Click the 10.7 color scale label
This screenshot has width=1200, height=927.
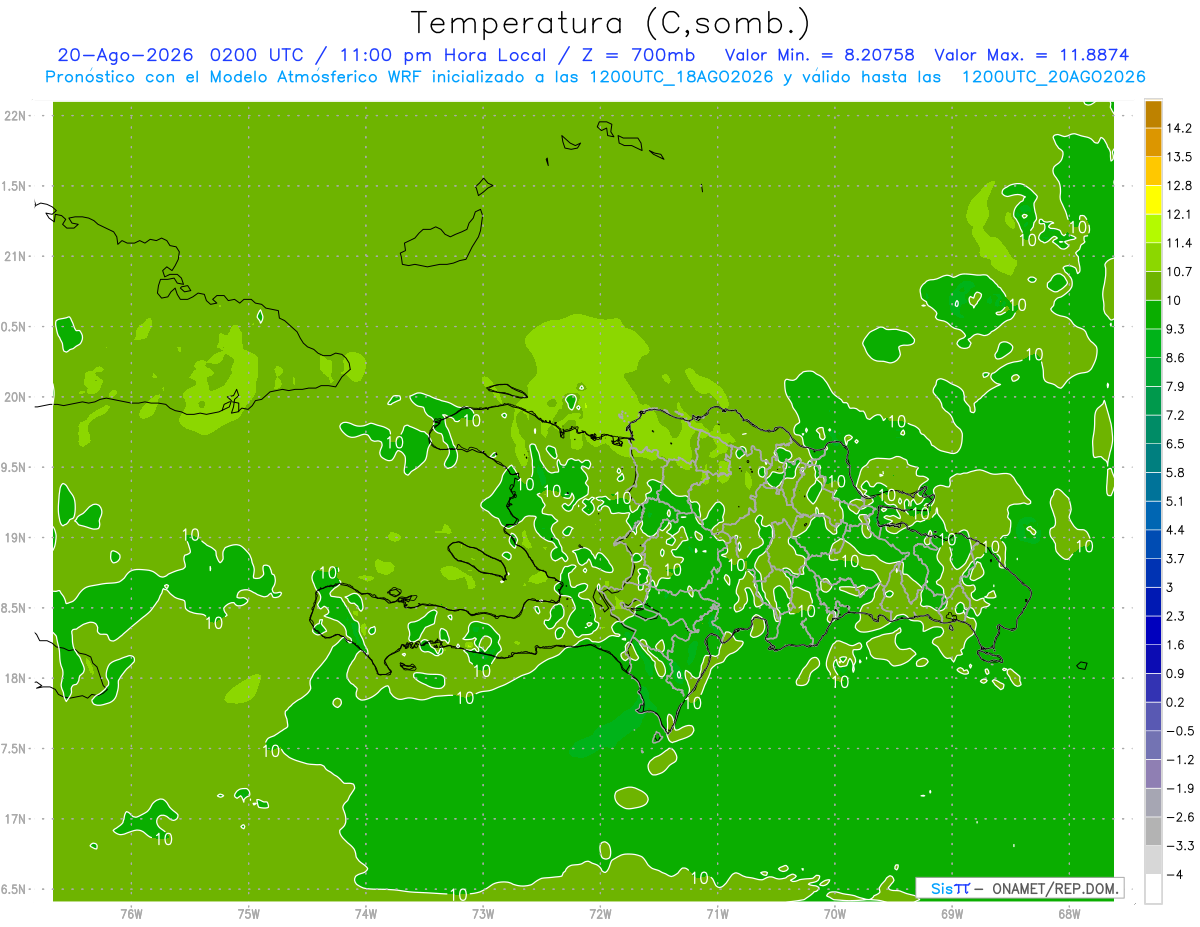coord(1179,272)
